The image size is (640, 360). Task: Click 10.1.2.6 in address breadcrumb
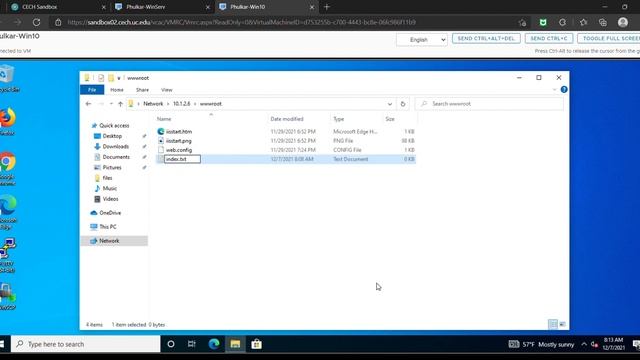[182, 104]
